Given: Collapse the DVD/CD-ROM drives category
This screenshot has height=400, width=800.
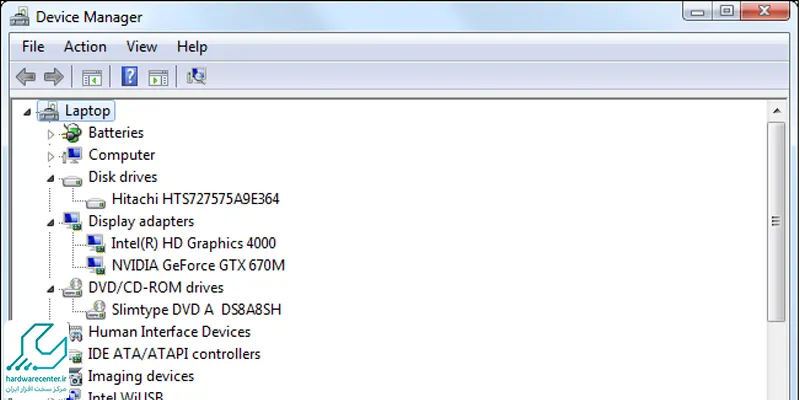Looking at the screenshot, I should [51, 289].
